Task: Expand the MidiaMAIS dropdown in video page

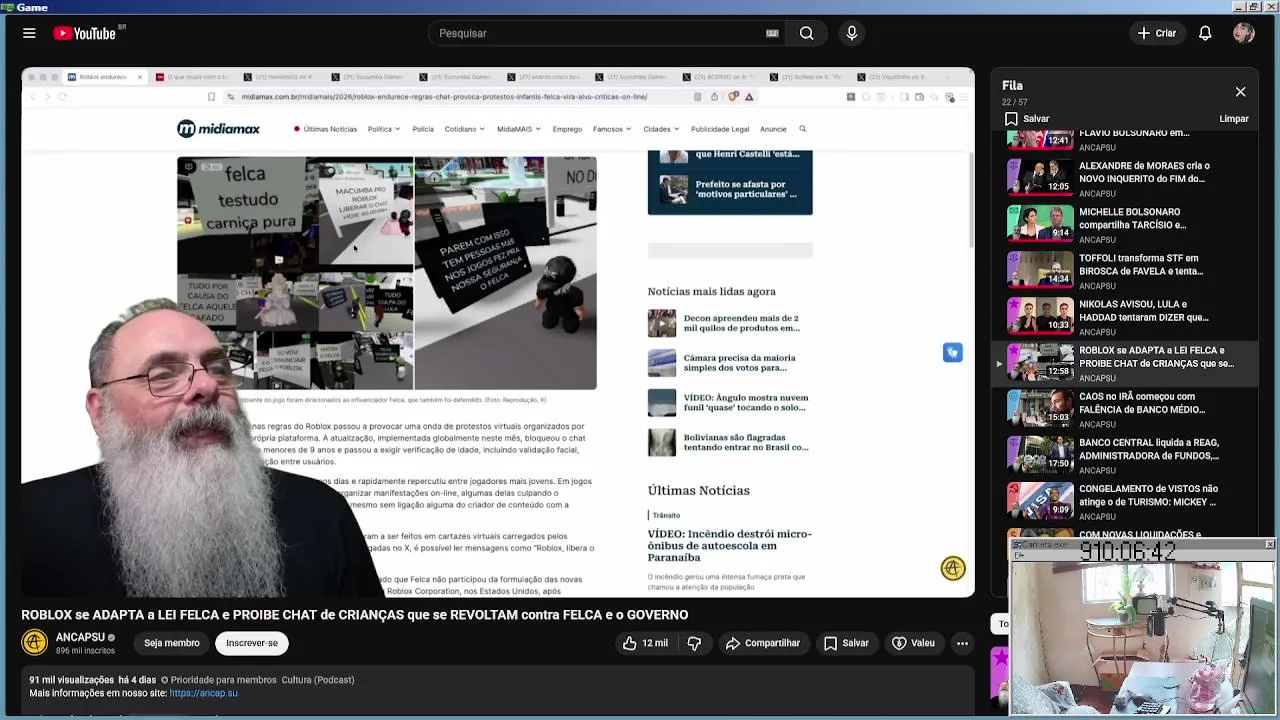Action: click(x=519, y=129)
